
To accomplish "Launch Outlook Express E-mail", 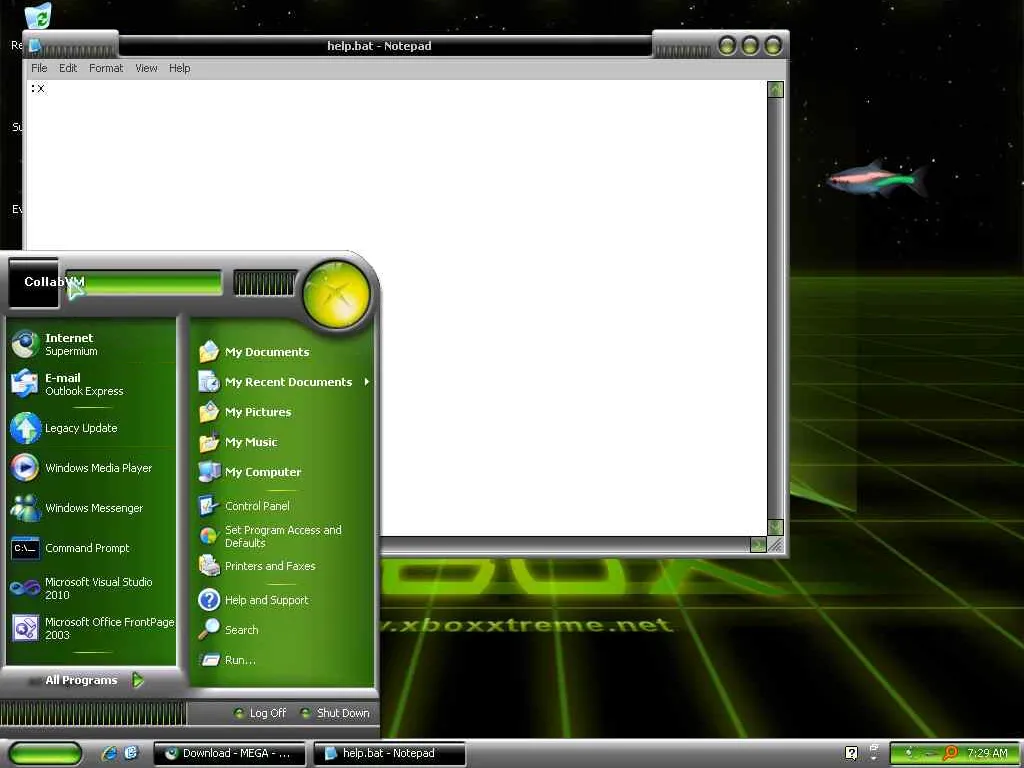I will [x=91, y=384].
